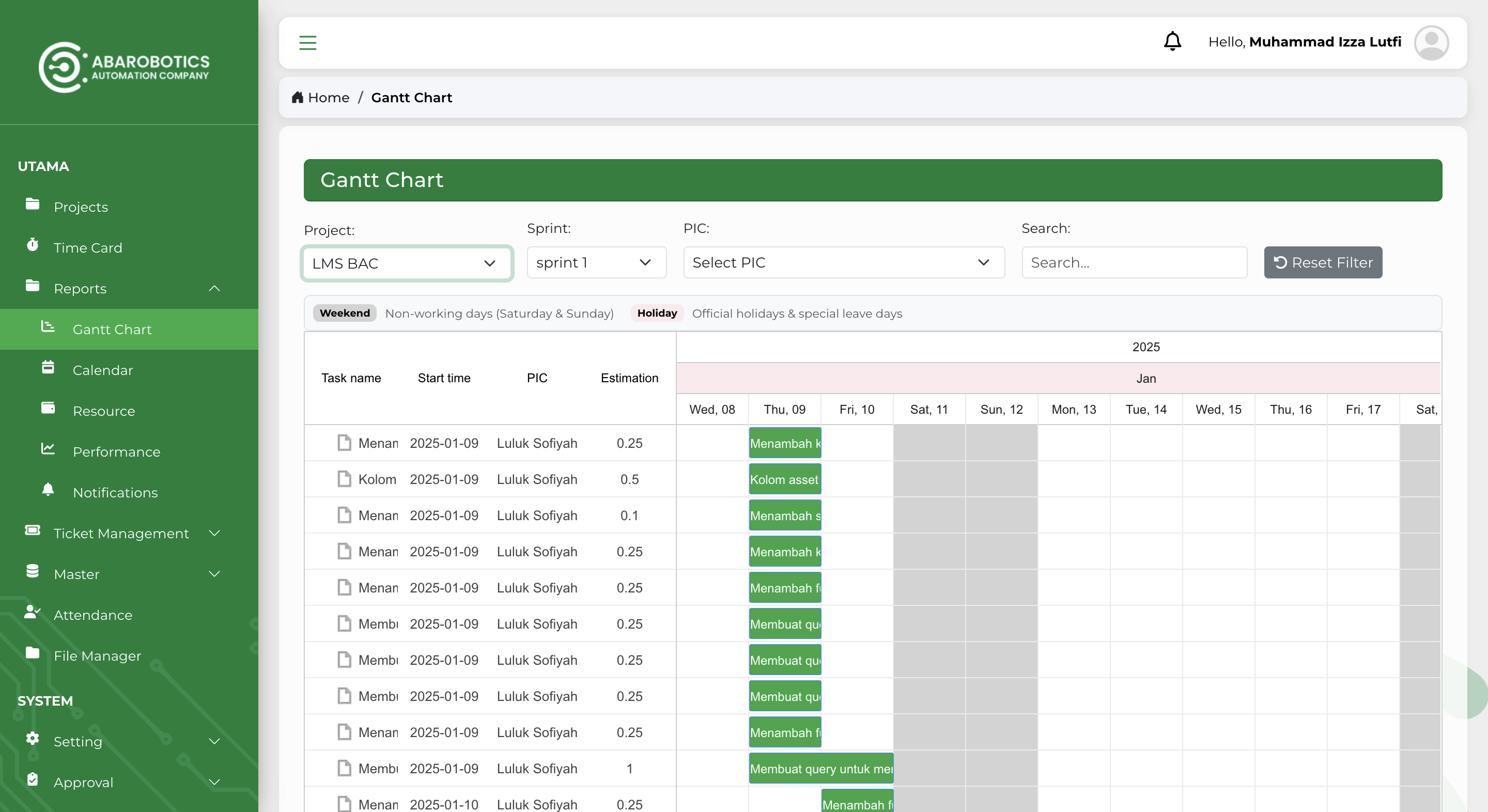
Task: Click the Mon, 13 date header
Action: [1073, 410]
